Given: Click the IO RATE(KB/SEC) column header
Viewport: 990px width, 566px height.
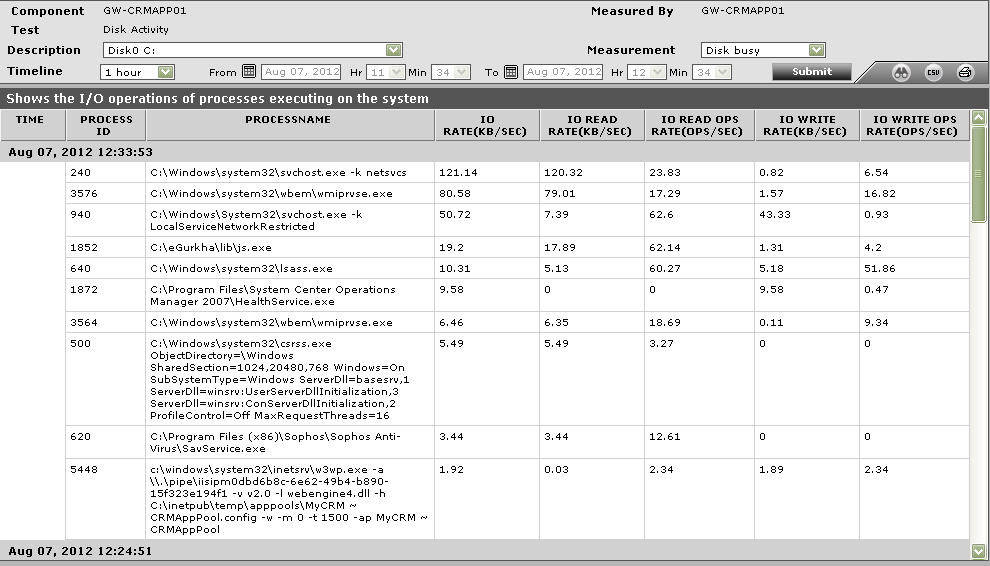Looking at the screenshot, I should click(x=487, y=125).
